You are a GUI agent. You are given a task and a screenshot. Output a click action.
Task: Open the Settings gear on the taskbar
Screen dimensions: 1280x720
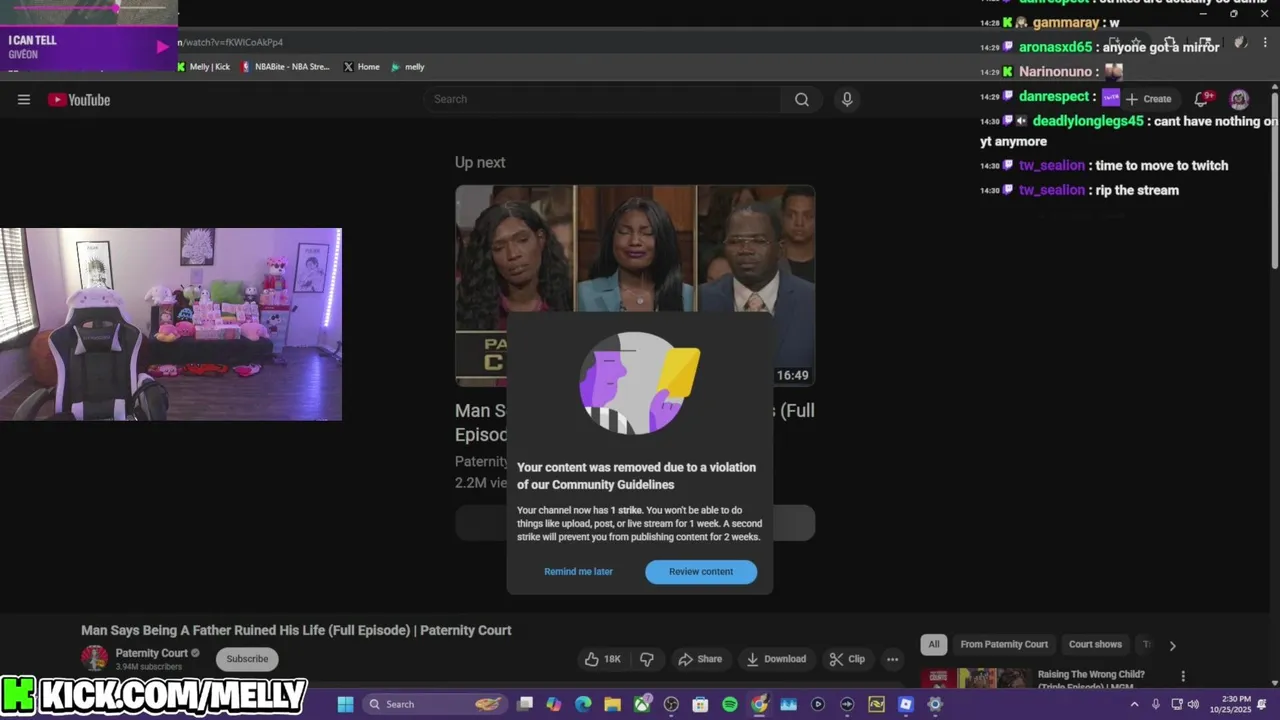click(x=935, y=704)
